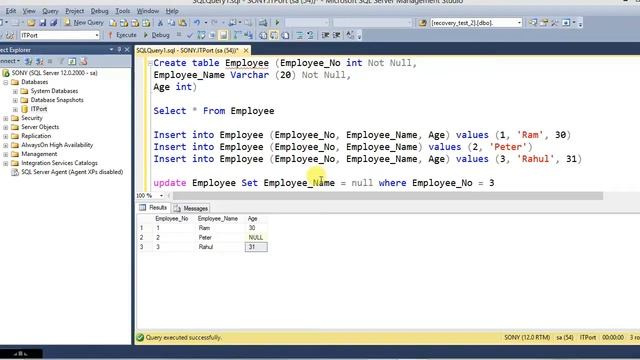This screenshot has width=640, height=360.
Task: Click the Parse checkmark icon
Action: tap(190, 36)
